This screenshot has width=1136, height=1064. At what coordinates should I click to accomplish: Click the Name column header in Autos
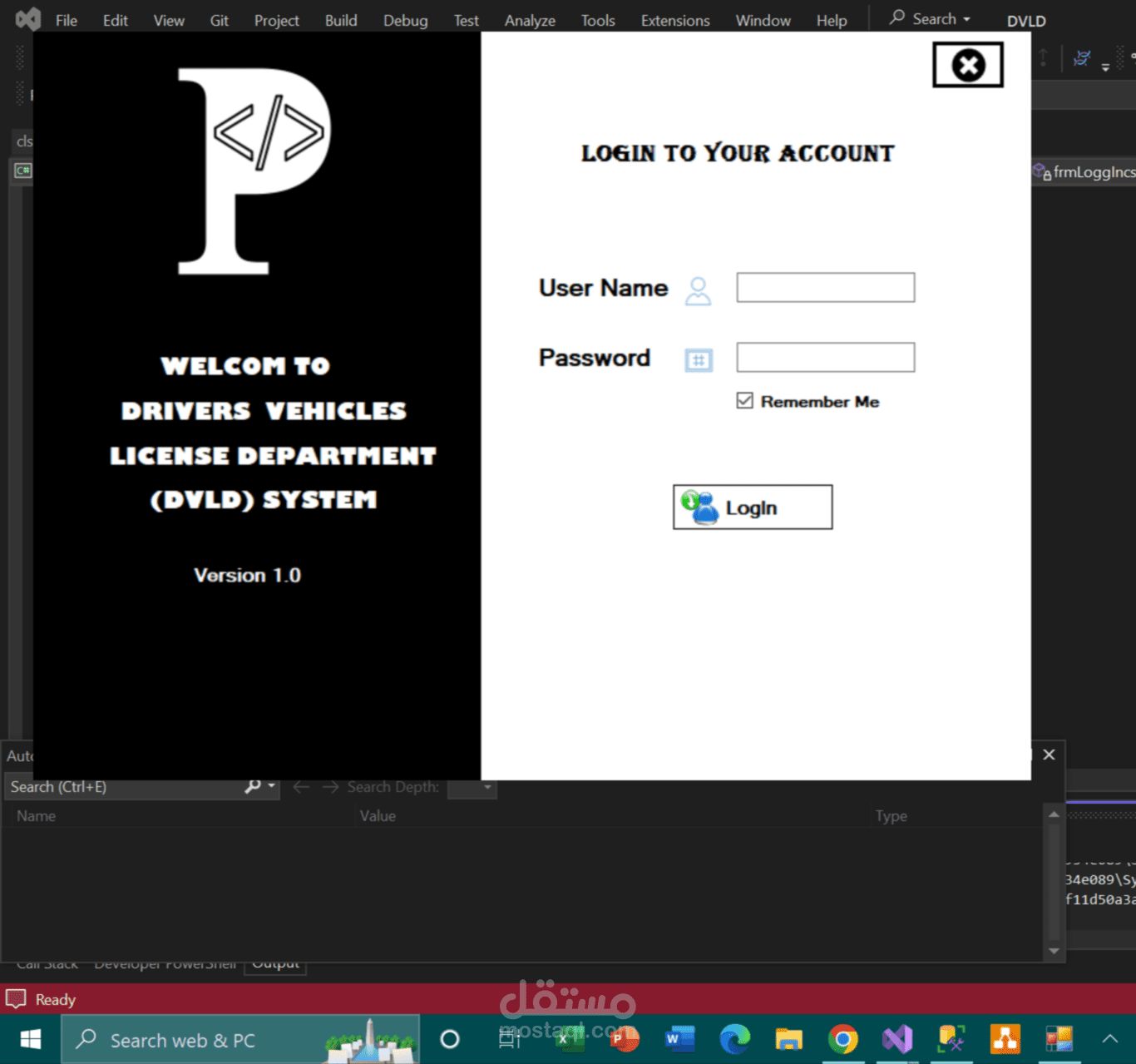pyautogui.click(x=37, y=816)
